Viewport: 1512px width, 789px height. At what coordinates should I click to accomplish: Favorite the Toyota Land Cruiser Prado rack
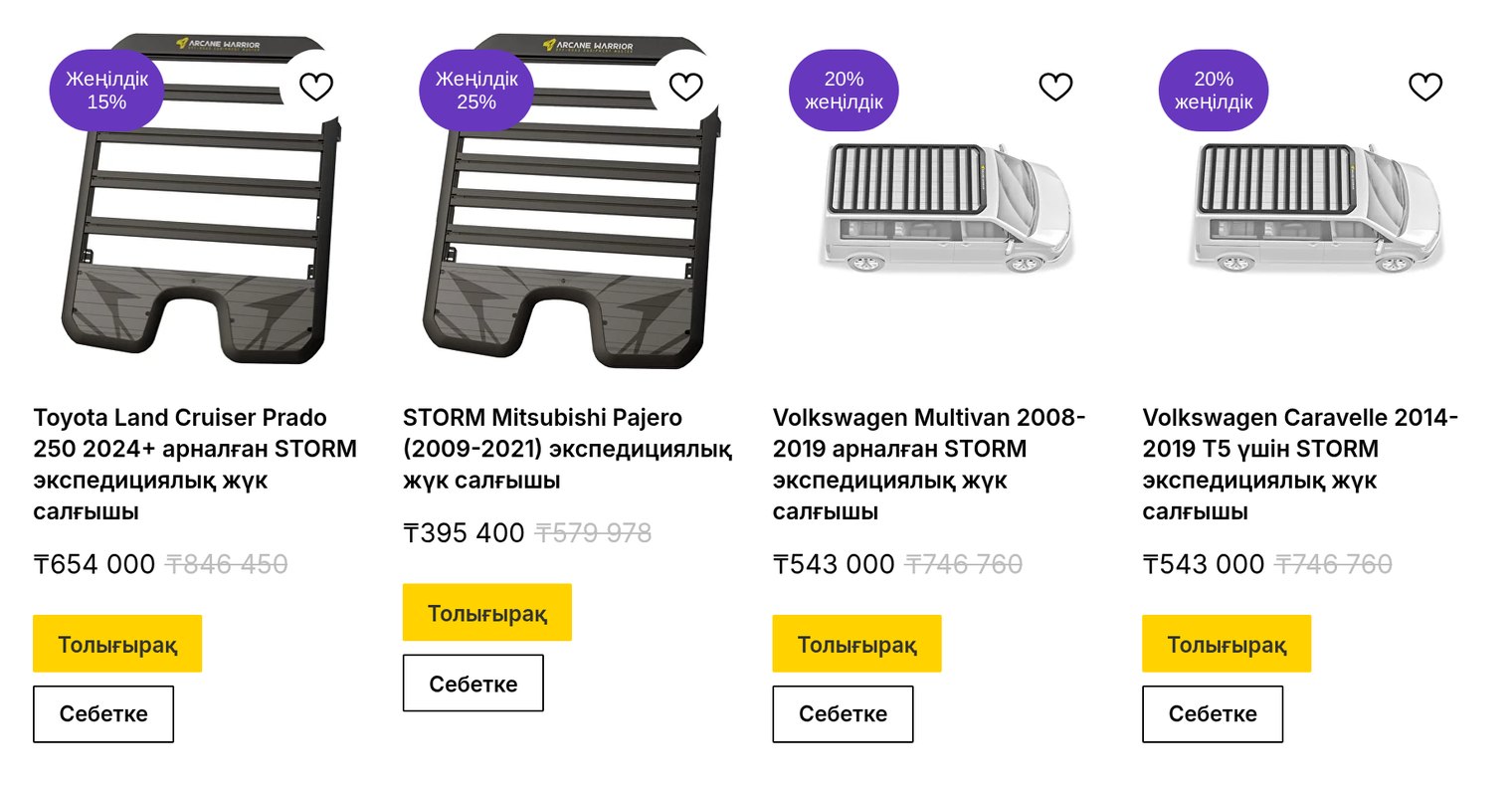pos(316,88)
